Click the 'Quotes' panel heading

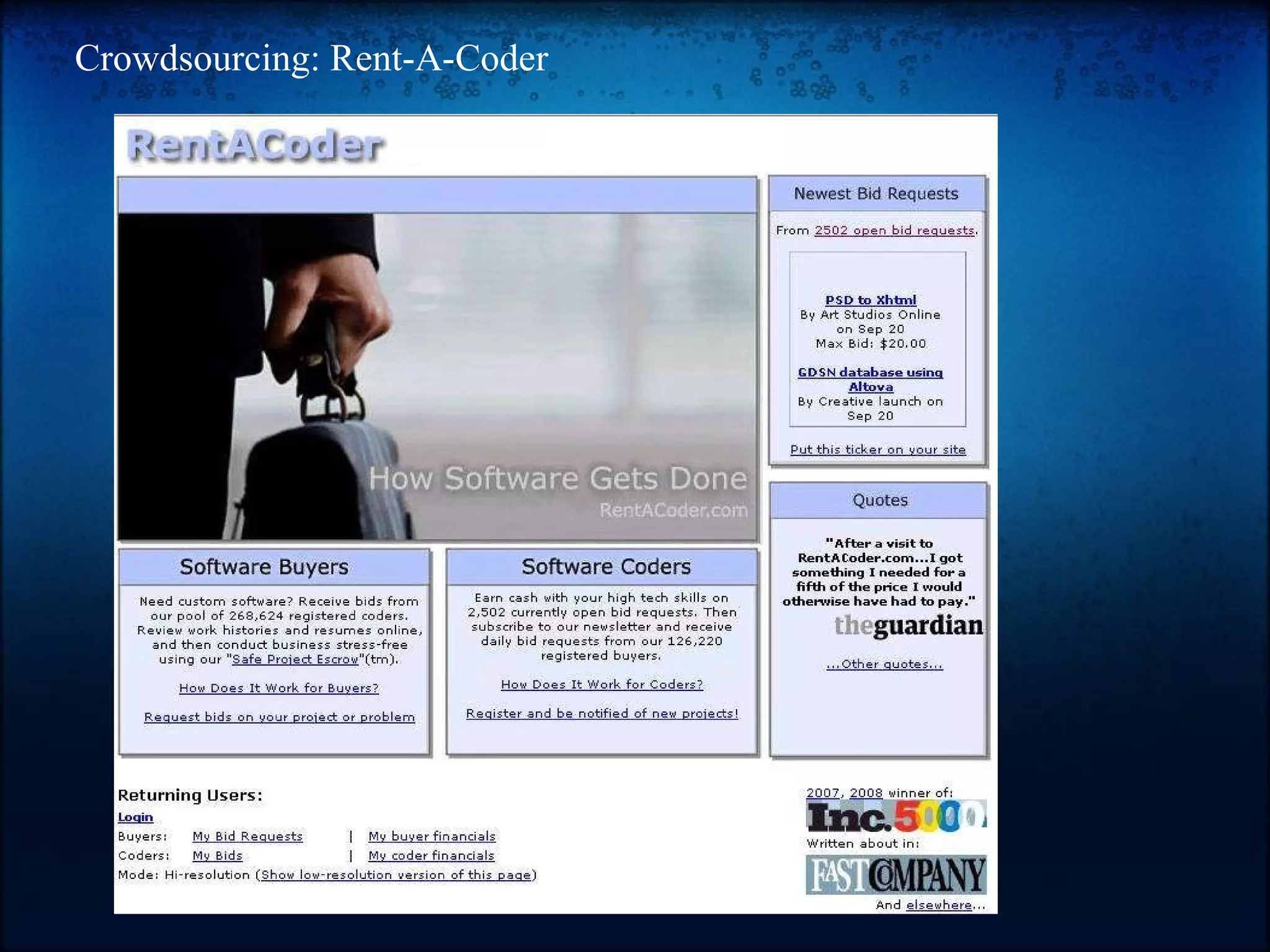pyautogui.click(x=880, y=500)
